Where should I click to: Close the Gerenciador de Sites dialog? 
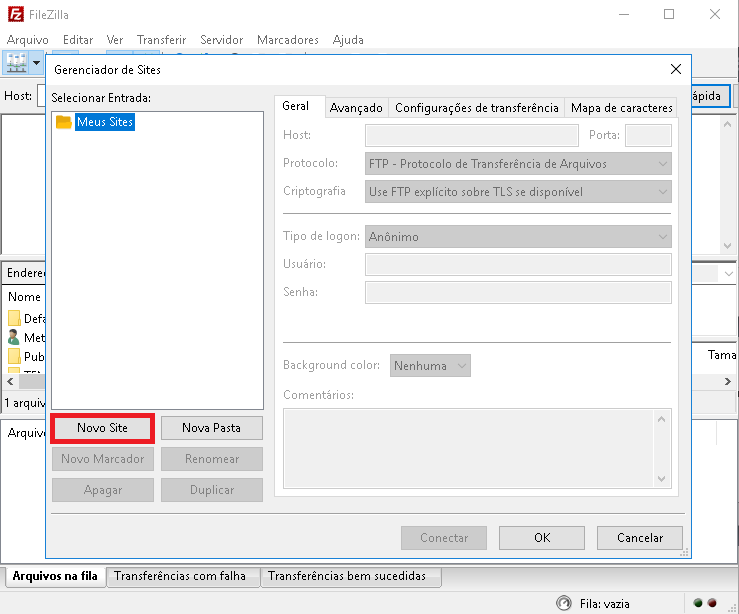[x=676, y=70]
